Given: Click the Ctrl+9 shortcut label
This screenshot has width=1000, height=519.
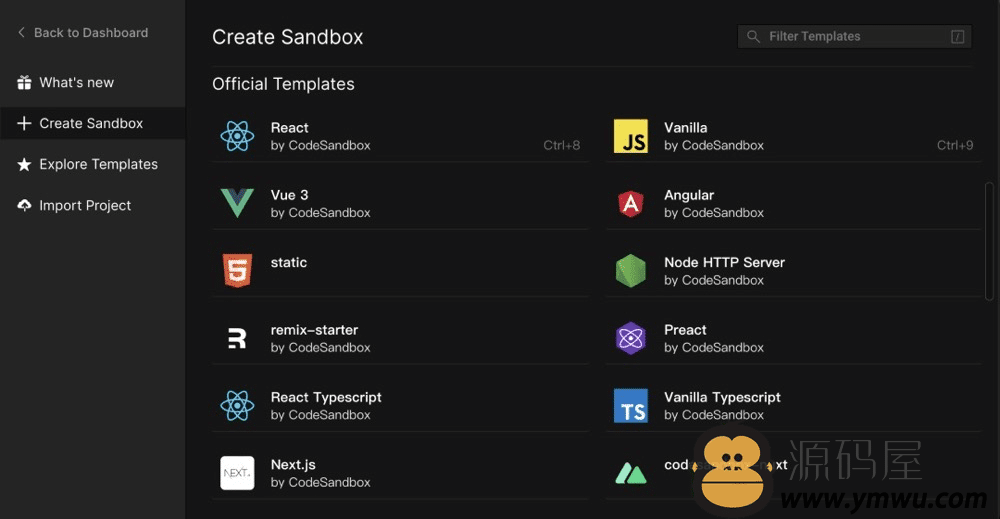Looking at the screenshot, I should click(955, 145).
